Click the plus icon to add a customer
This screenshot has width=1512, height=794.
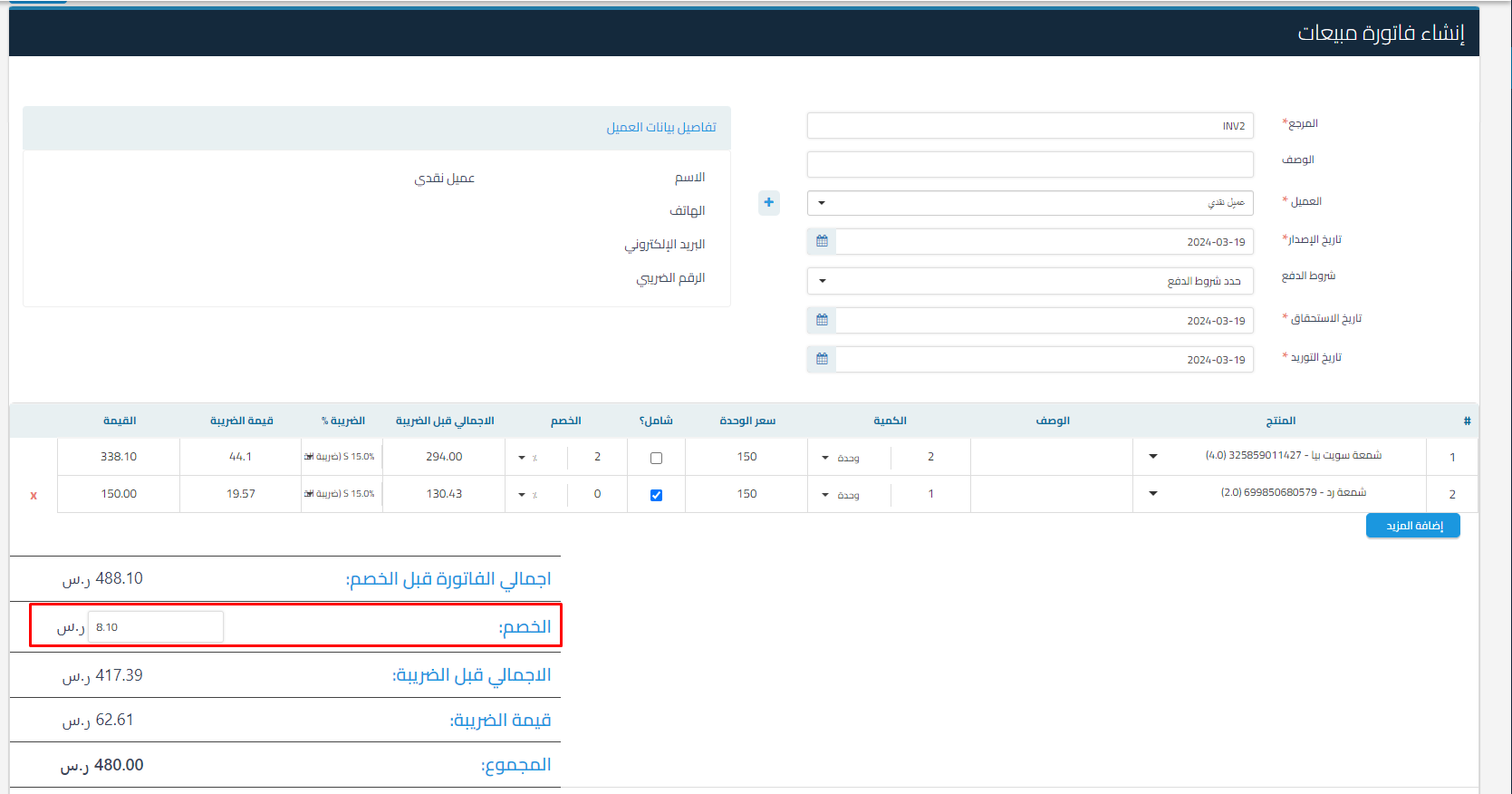[x=768, y=202]
